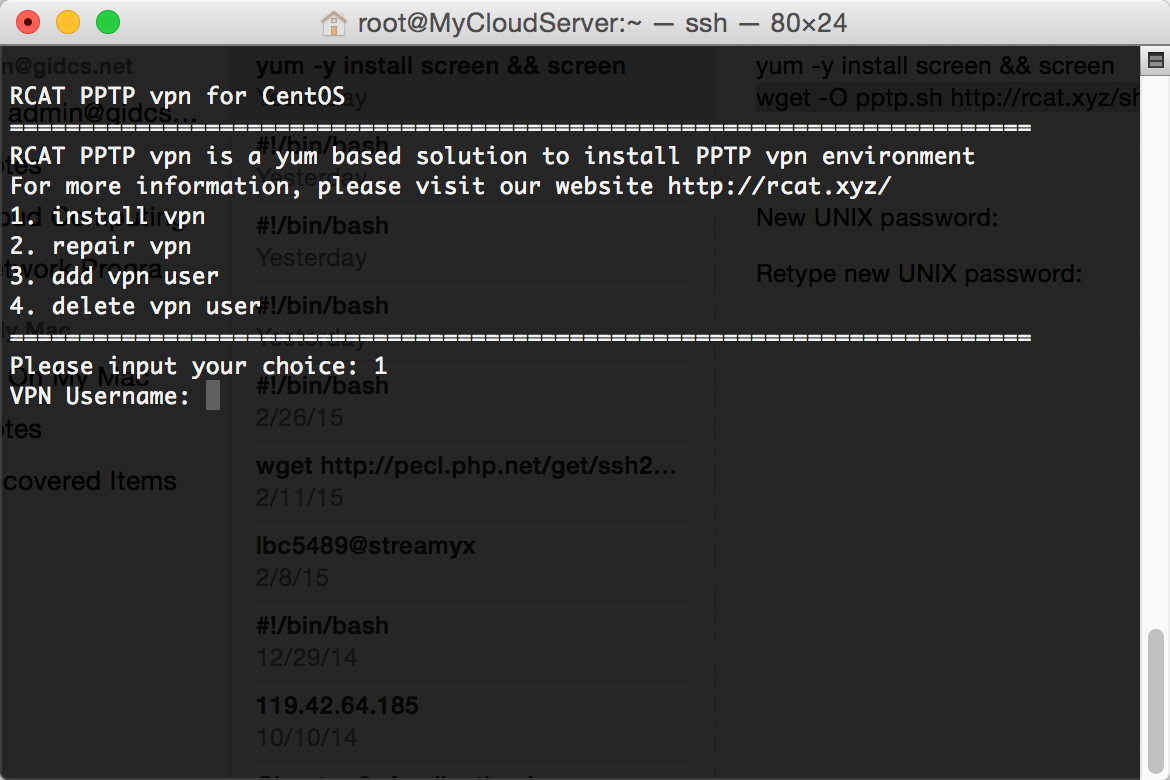Click the 'RCAT PPTP vpn for CentOS' heading
The width and height of the screenshot is (1170, 780).
click(178, 96)
